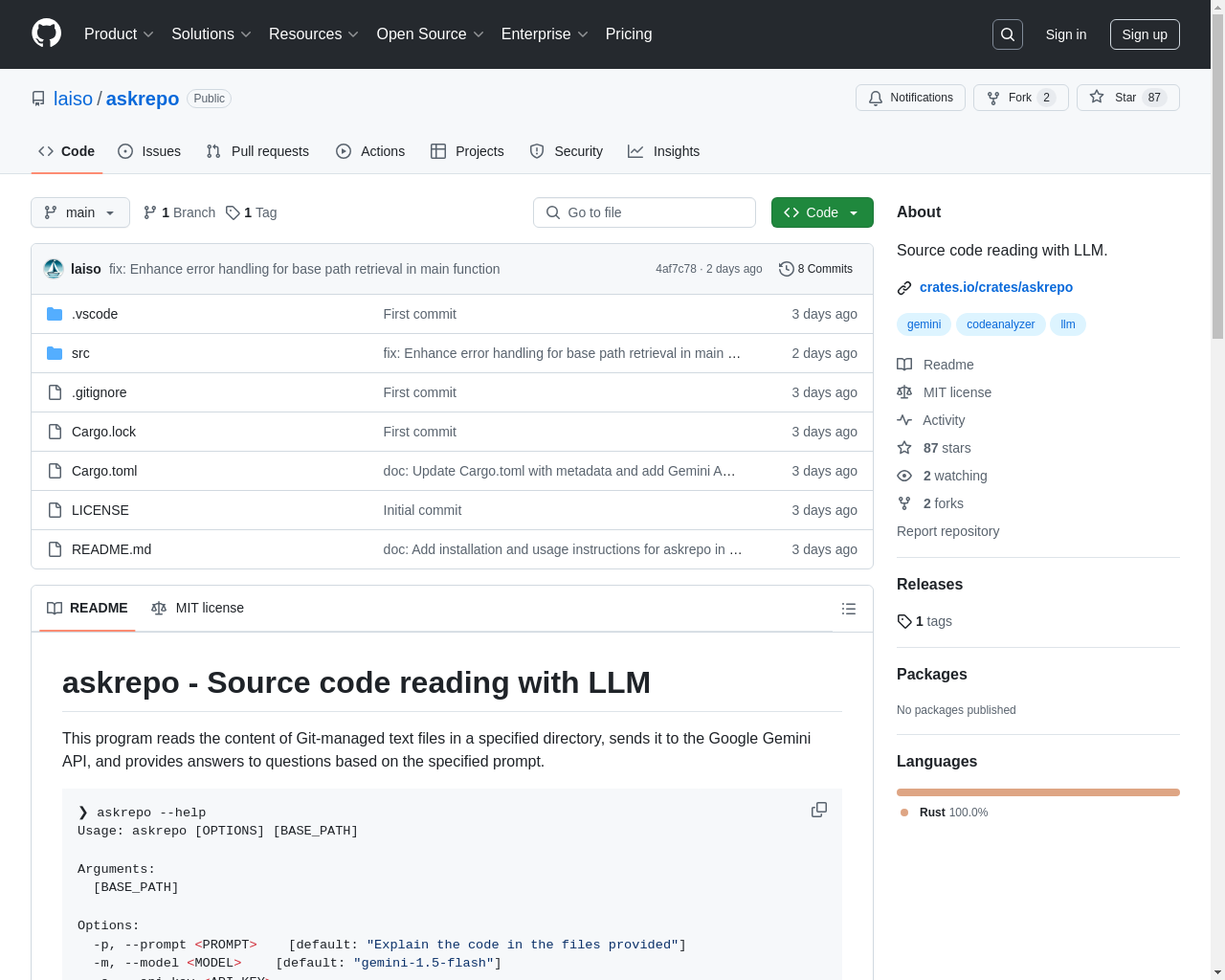1225x980 pixels.
Task: Open the askrepo repository name link
Action: (143, 99)
